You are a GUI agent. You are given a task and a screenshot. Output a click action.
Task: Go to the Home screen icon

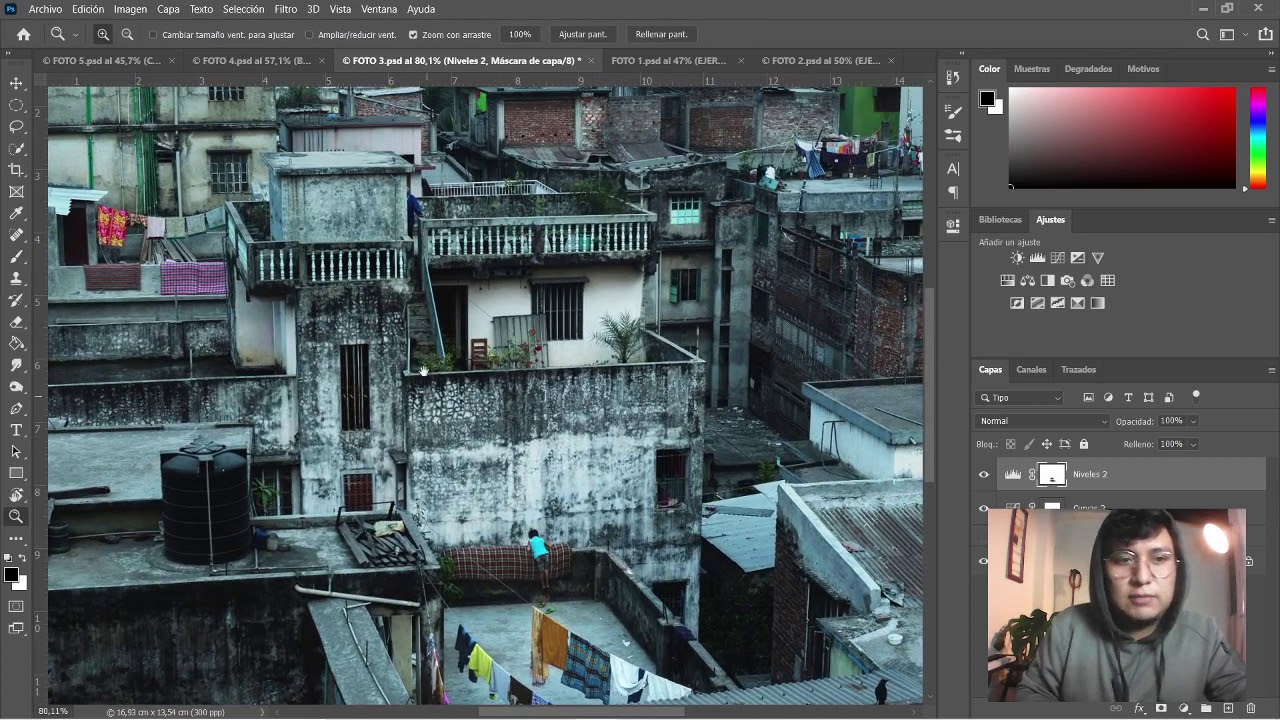tap(24, 34)
